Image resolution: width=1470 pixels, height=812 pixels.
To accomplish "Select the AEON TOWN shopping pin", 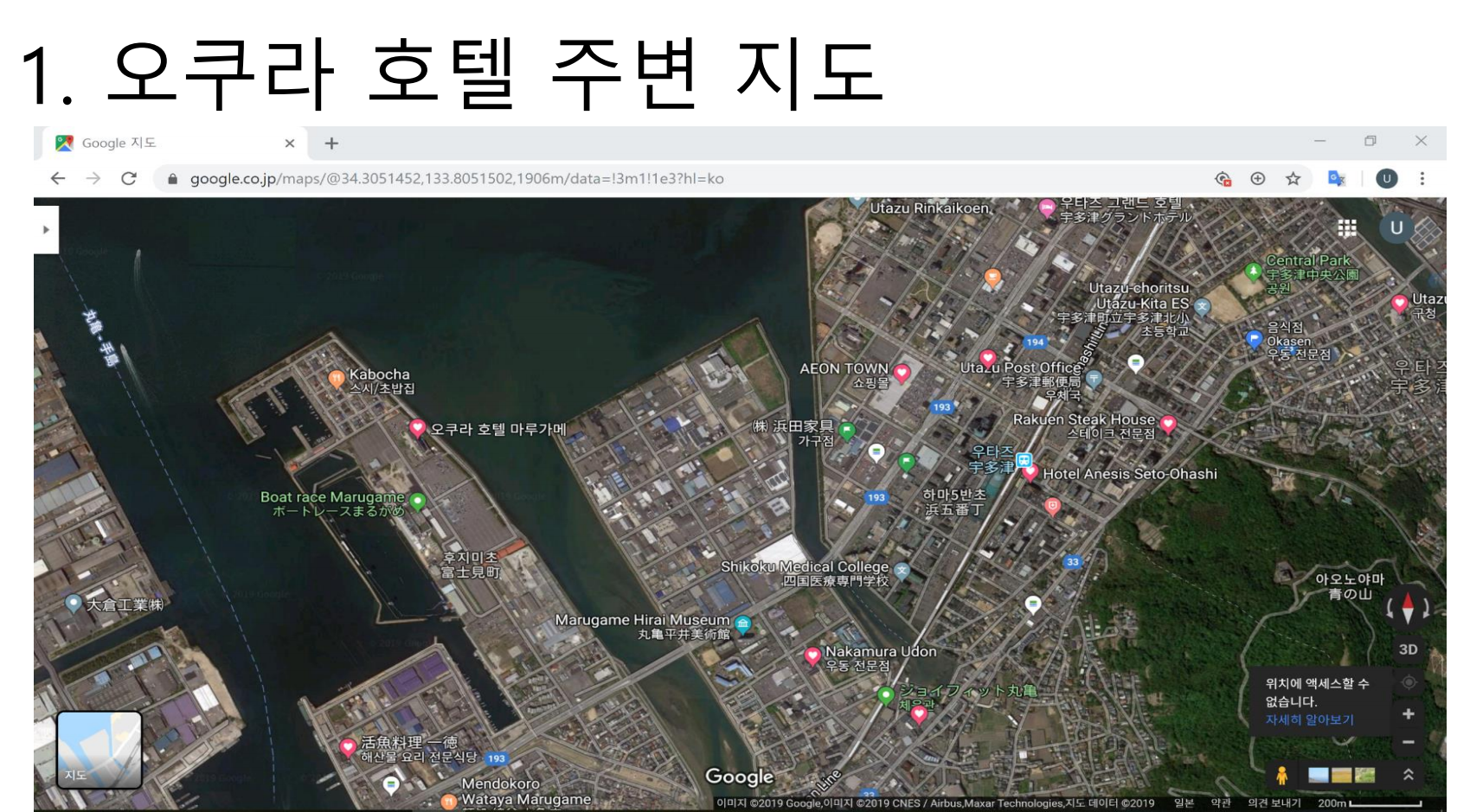I will coord(902,373).
